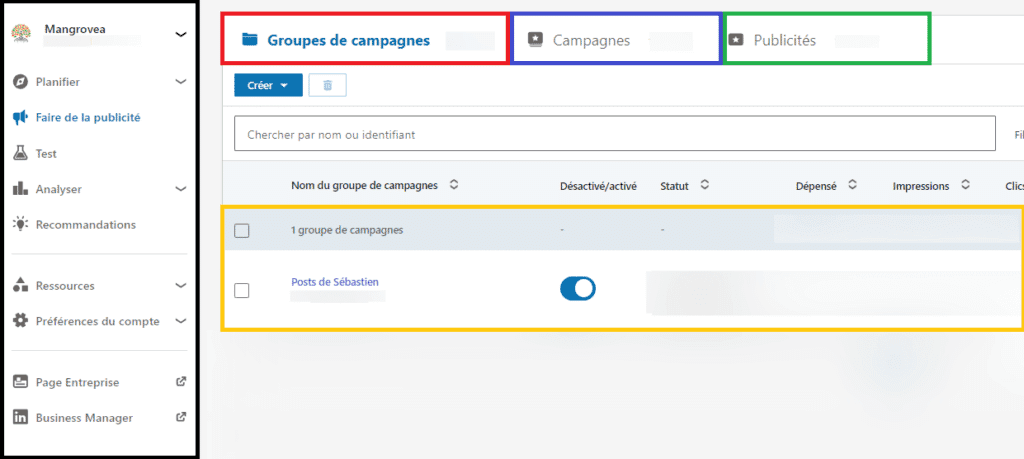
Task: Click the Planifier sidebar label
Action: (x=58, y=82)
